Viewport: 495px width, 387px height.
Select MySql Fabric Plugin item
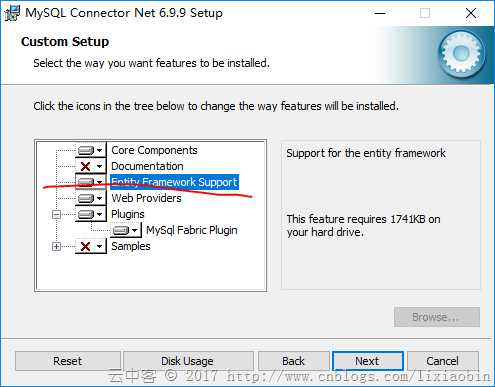pyautogui.click(x=192, y=230)
